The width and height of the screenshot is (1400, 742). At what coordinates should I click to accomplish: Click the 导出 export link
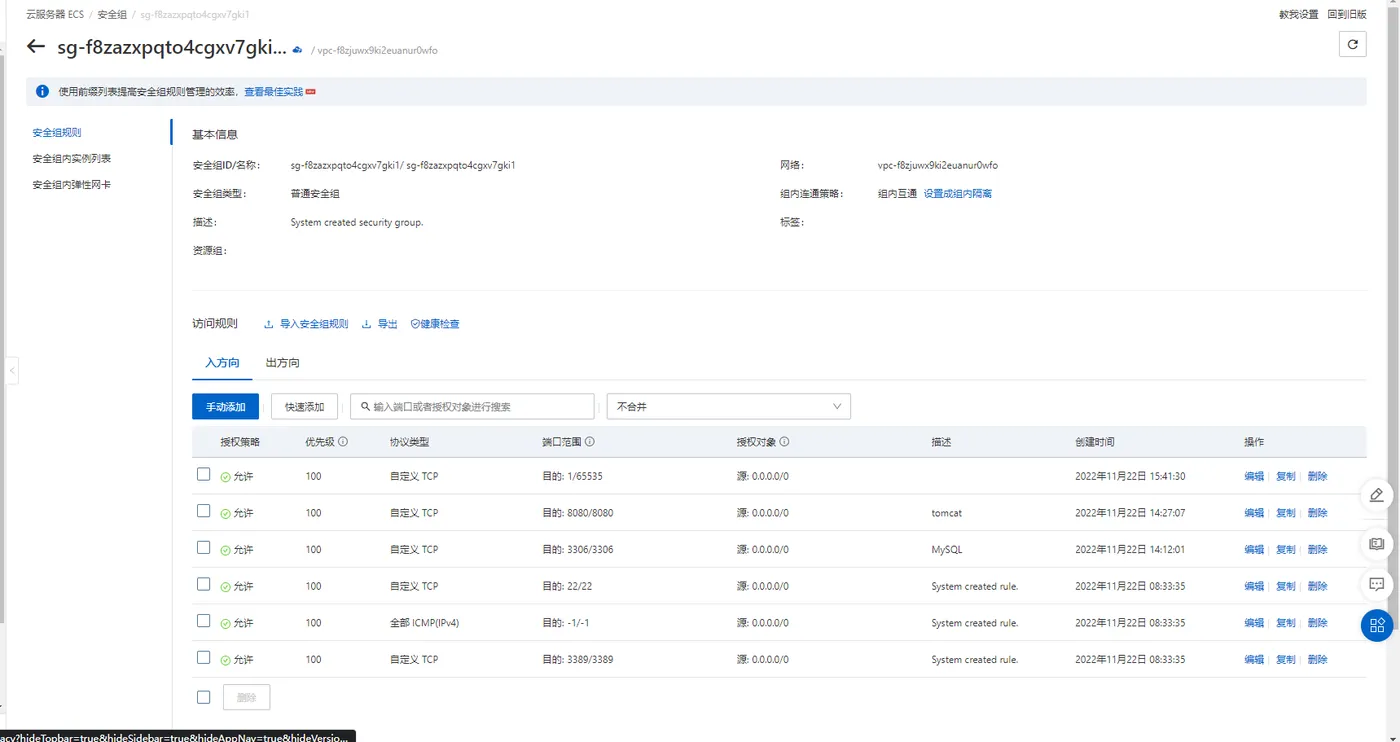coord(380,324)
